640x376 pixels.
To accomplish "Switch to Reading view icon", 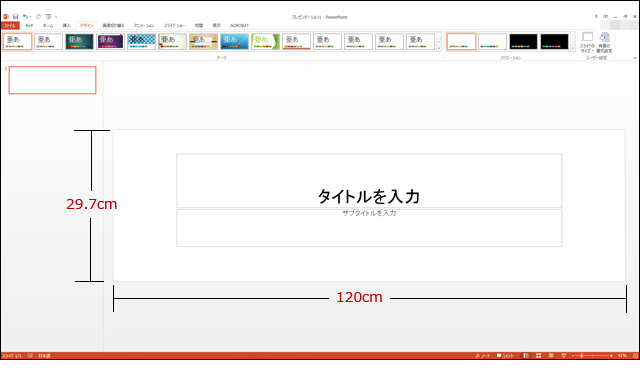I will [551, 356].
